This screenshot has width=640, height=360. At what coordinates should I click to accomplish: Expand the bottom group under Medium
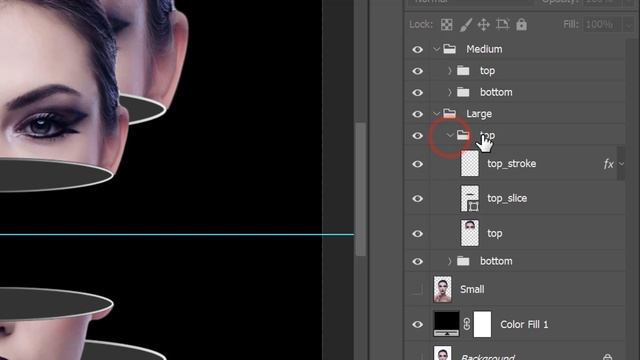tap(450, 93)
